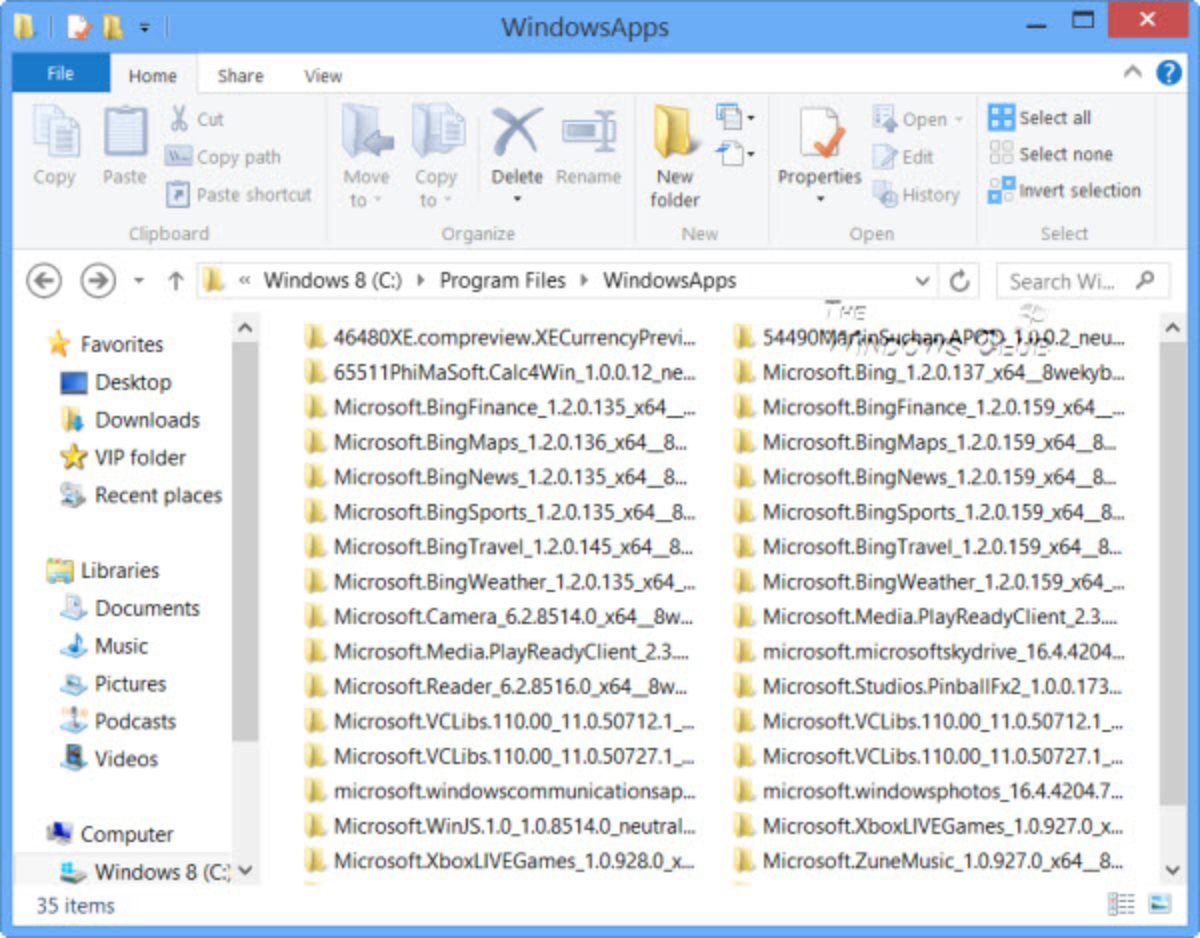Screen dimensions: 1200x938
Task: Select Music library
Action: [104, 646]
